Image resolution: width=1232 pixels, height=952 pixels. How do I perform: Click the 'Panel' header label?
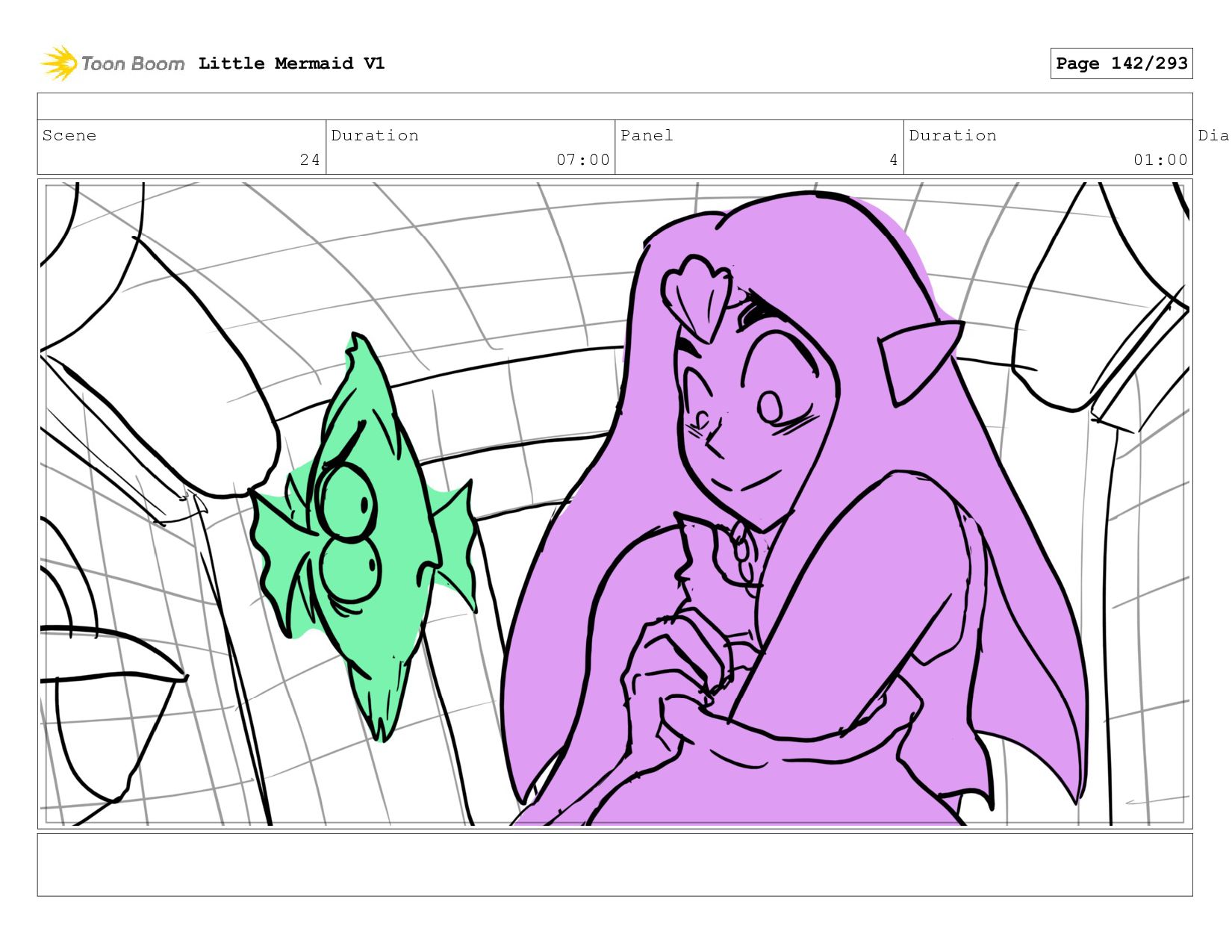coord(647,135)
